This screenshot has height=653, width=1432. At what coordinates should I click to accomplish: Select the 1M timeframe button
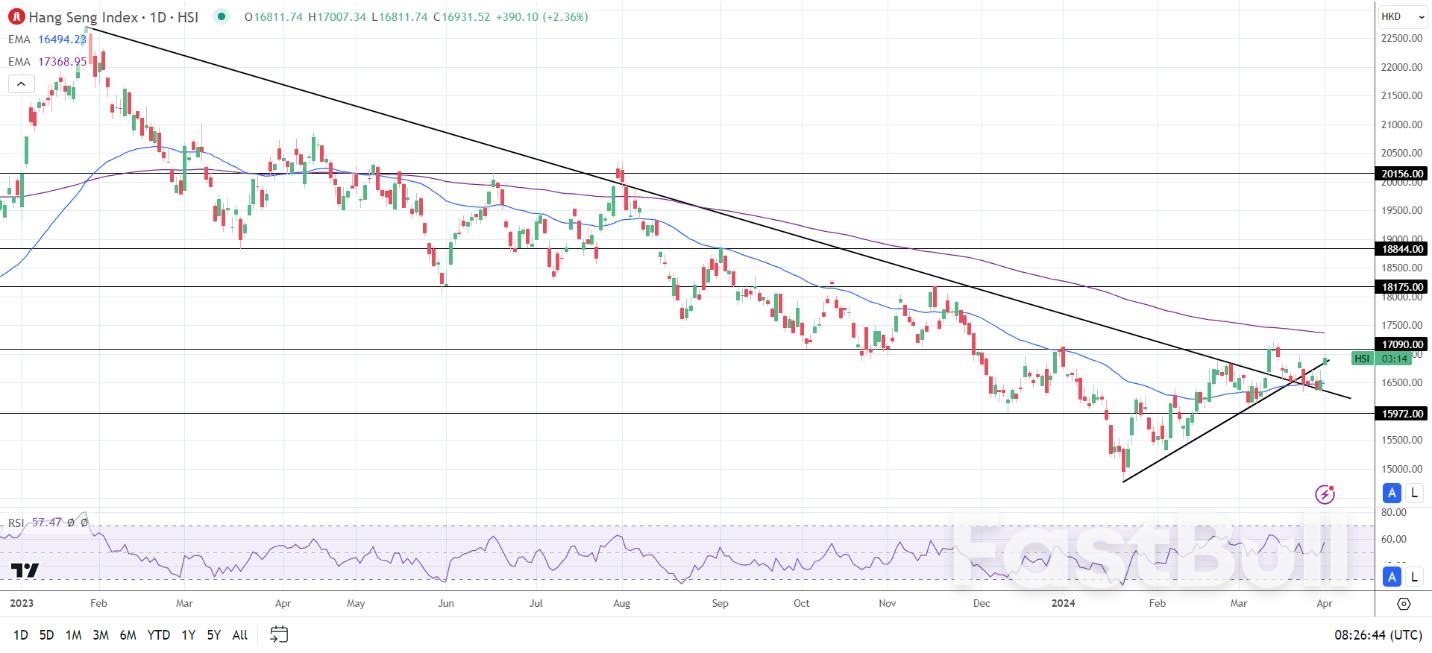[71, 634]
